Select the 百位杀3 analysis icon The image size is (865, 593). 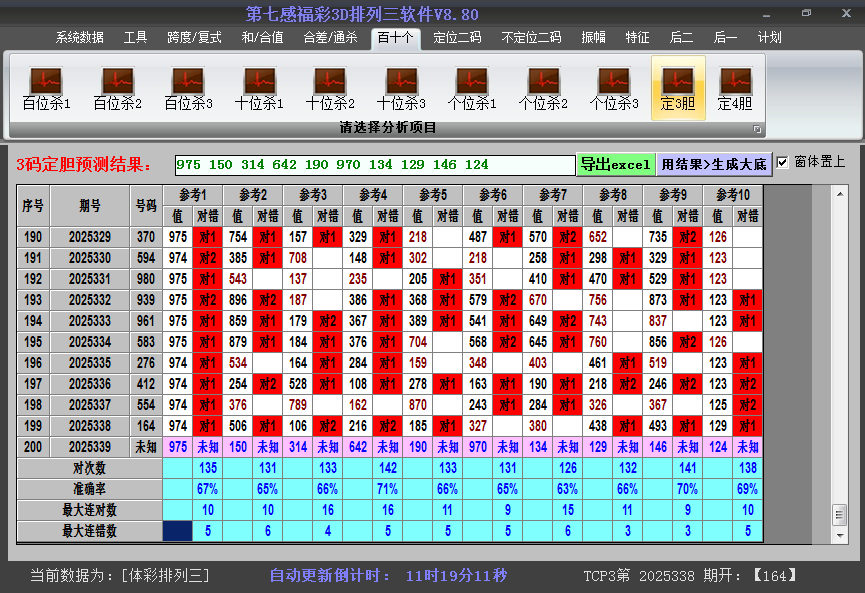187,85
